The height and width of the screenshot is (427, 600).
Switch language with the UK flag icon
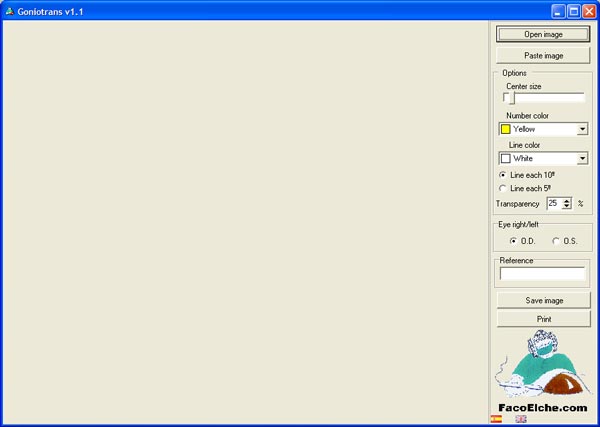pos(521,419)
